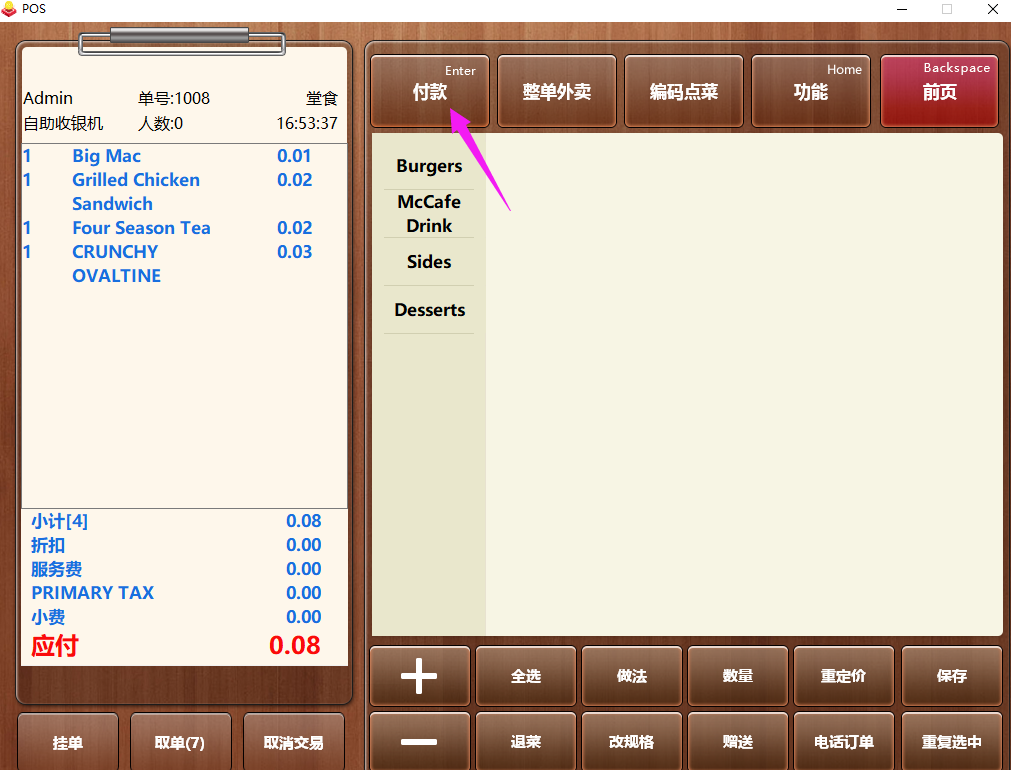Click the 单号:1008 order number

tap(174, 98)
